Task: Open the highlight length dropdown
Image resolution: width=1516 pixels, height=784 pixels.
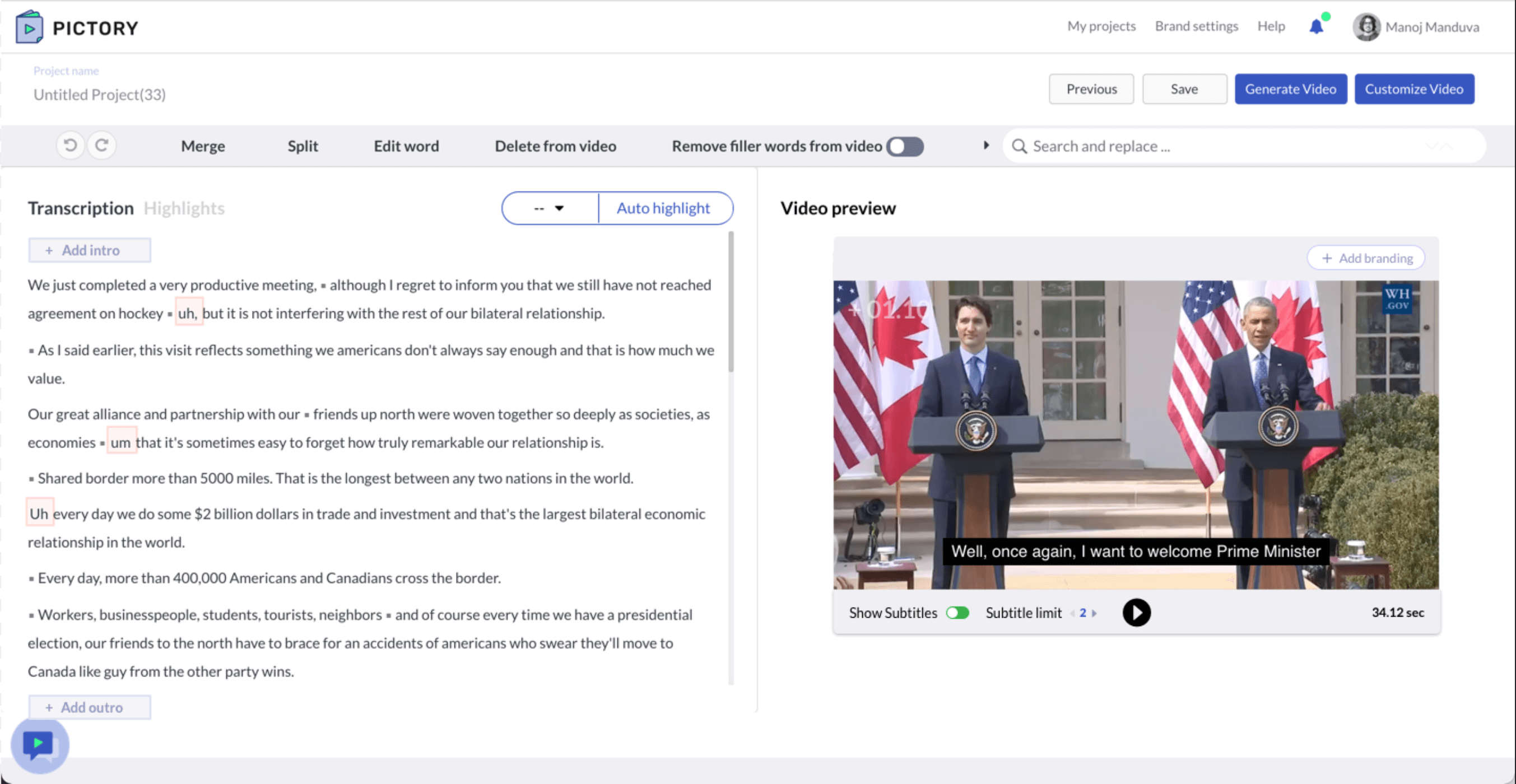Action: point(549,208)
